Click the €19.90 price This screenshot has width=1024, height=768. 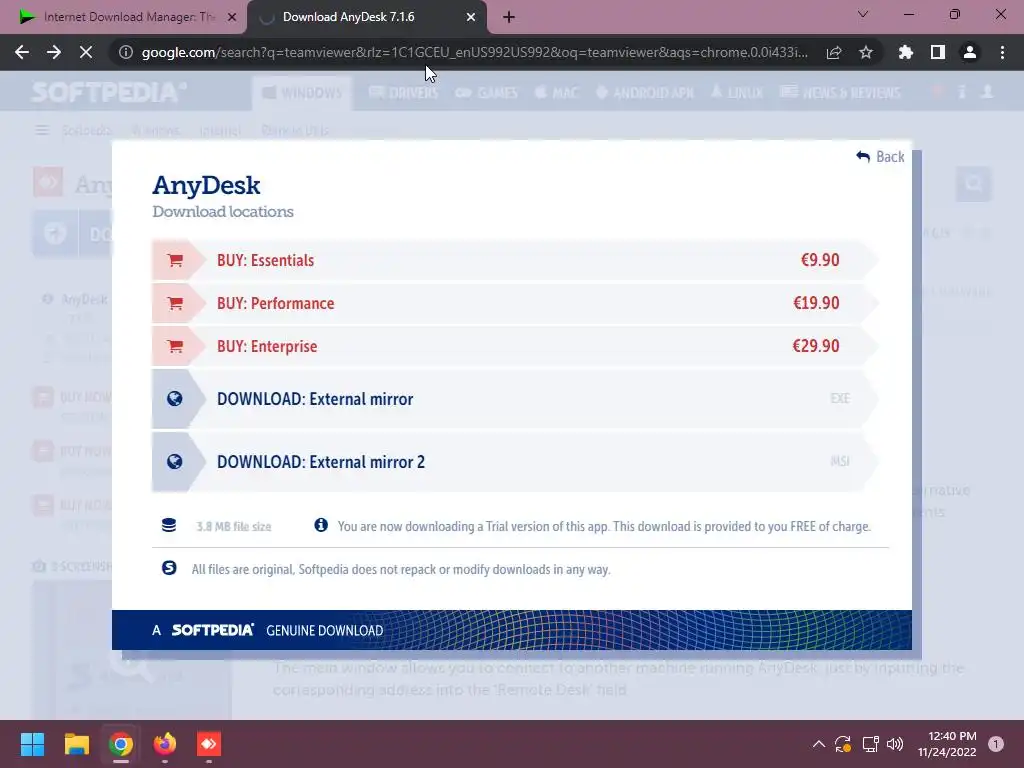pos(816,303)
